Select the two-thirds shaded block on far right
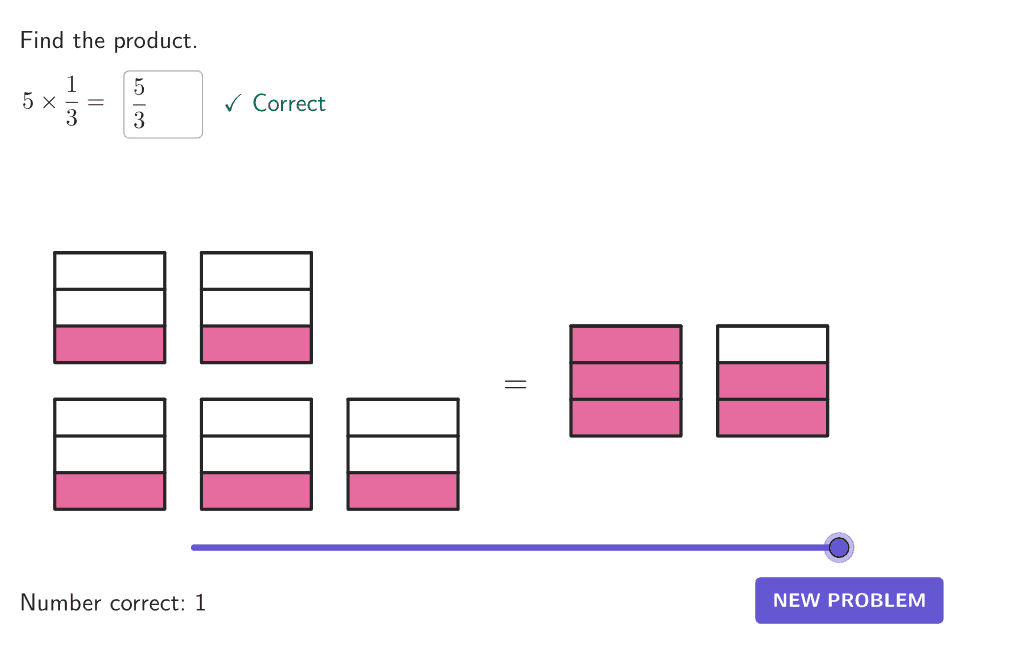 click(772, 381)
